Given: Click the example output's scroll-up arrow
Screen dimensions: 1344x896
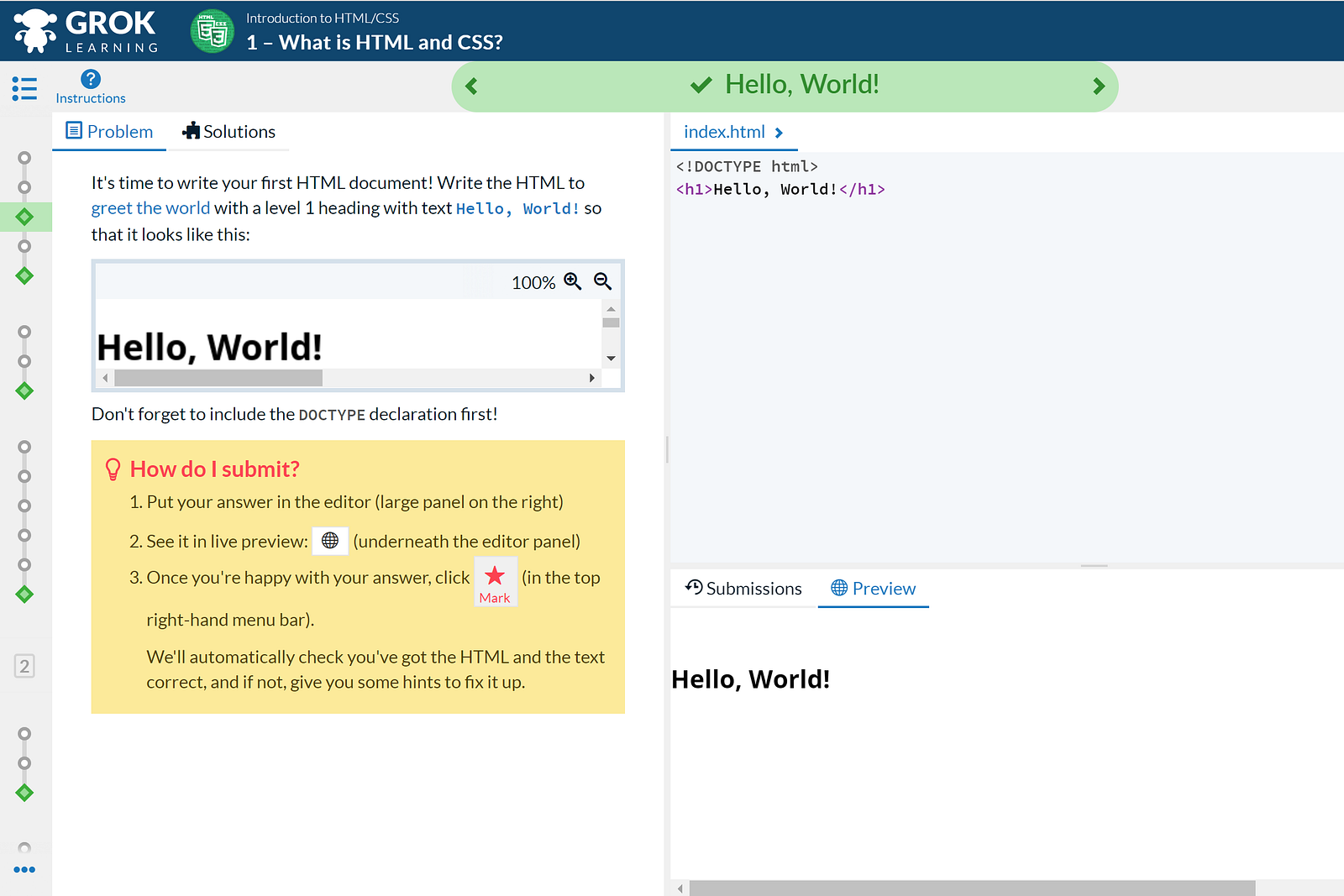Looking at the screenshot, I should tap(611, 309).
